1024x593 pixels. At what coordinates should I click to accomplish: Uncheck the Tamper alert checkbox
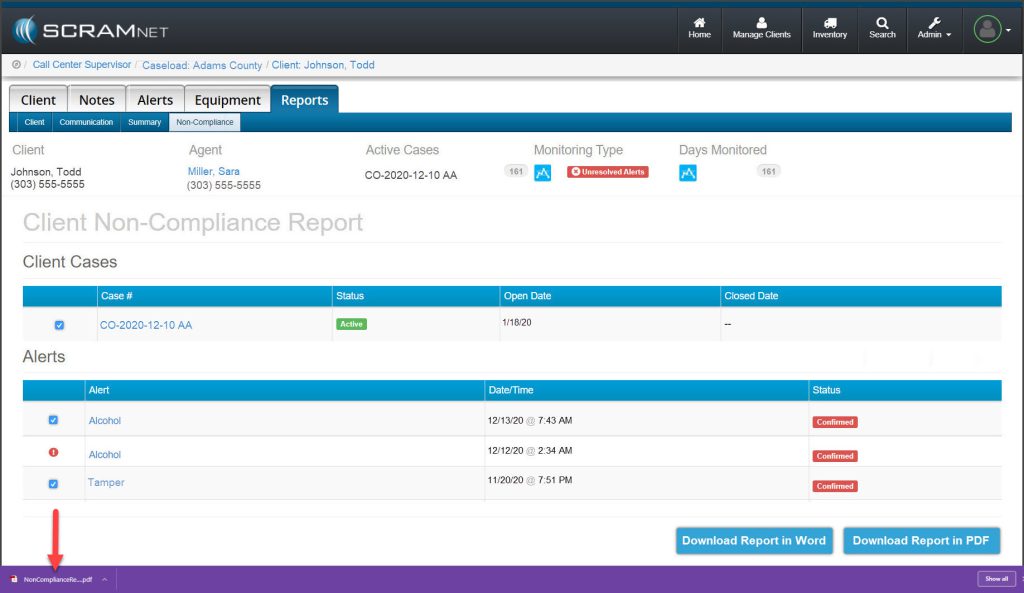pyautogui.click(x=53, y=483)
